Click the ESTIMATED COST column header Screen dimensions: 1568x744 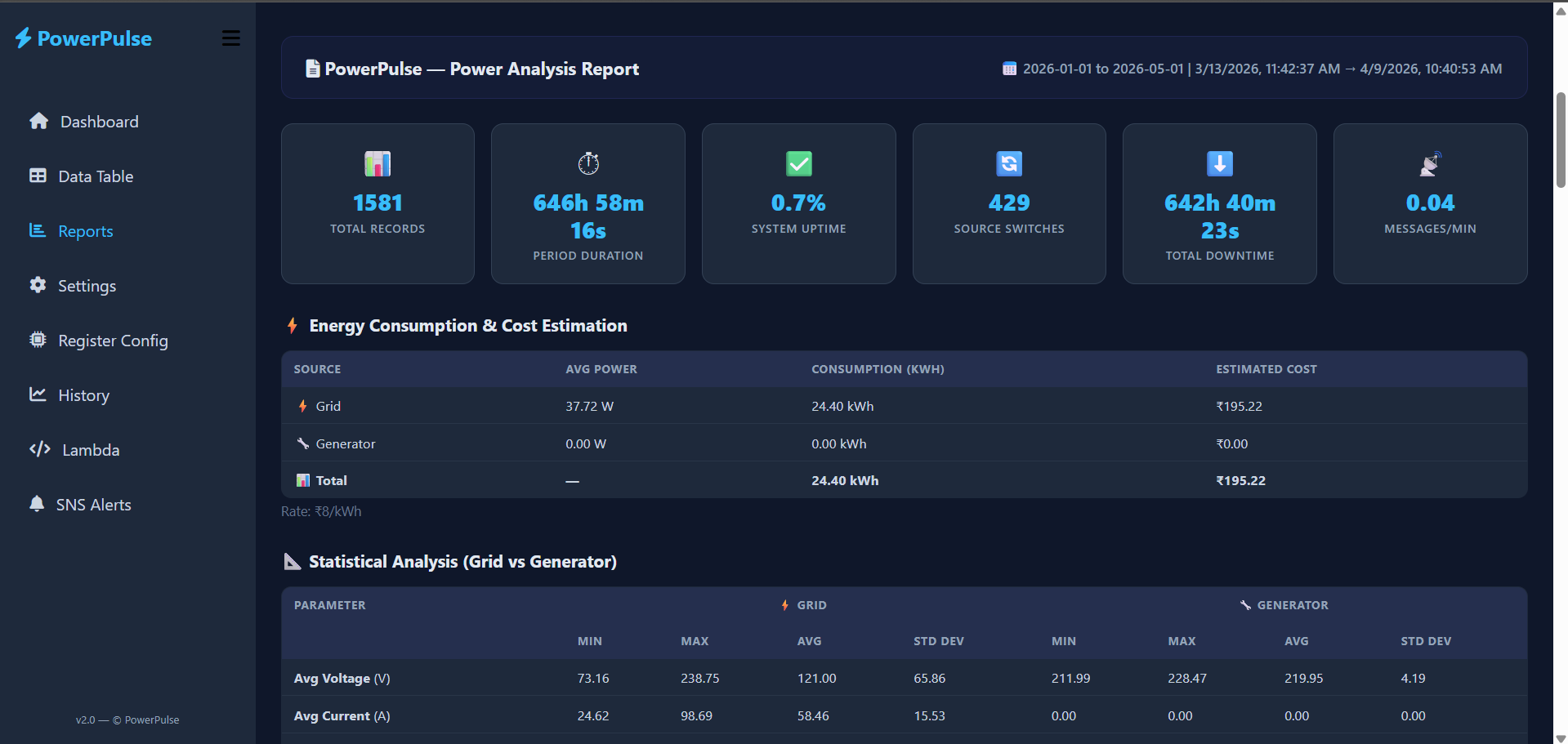pos(1266,369)
